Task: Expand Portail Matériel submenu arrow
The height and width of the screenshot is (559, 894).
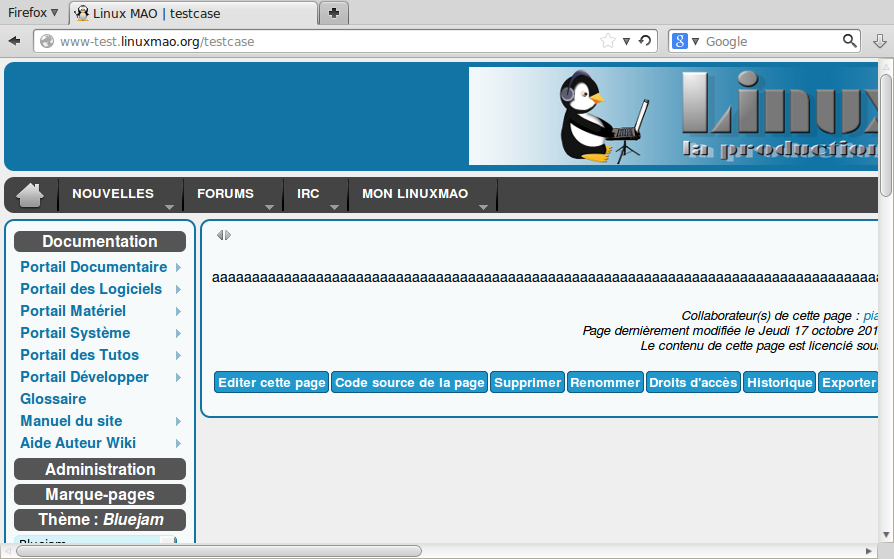Action: (178, 311)
